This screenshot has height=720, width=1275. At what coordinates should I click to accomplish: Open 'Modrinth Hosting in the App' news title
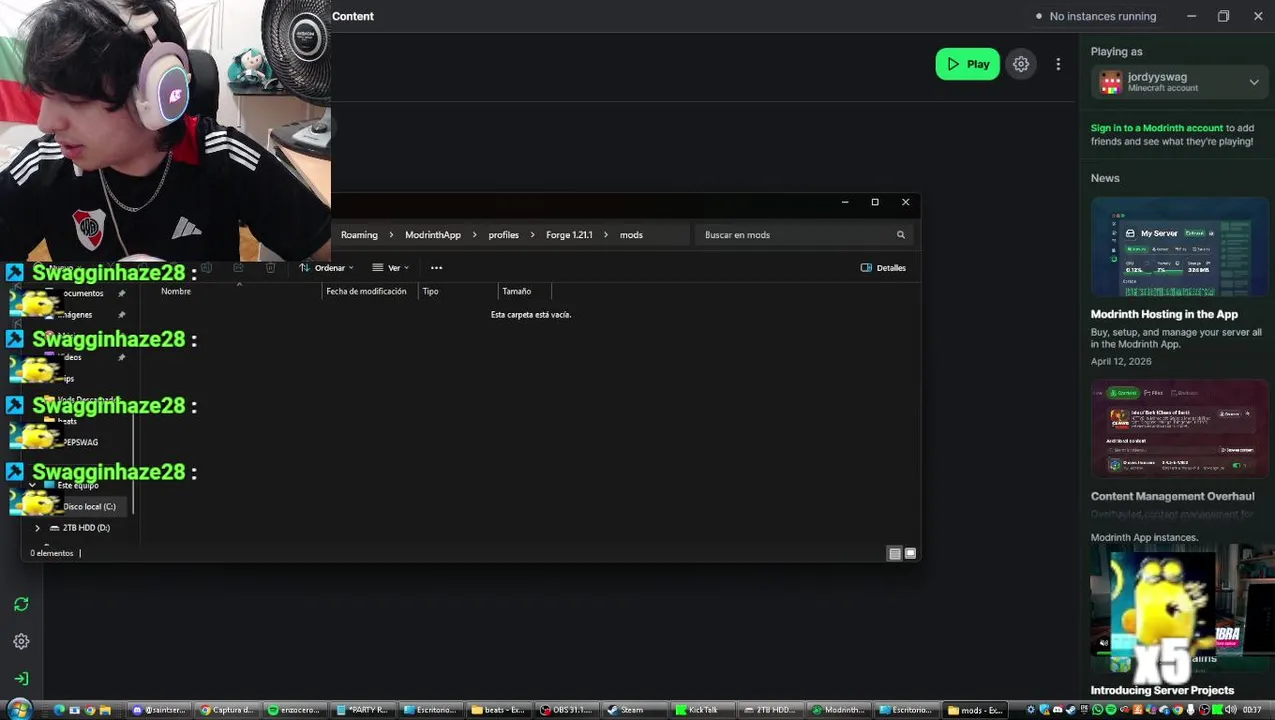(x=1164, y=314)
